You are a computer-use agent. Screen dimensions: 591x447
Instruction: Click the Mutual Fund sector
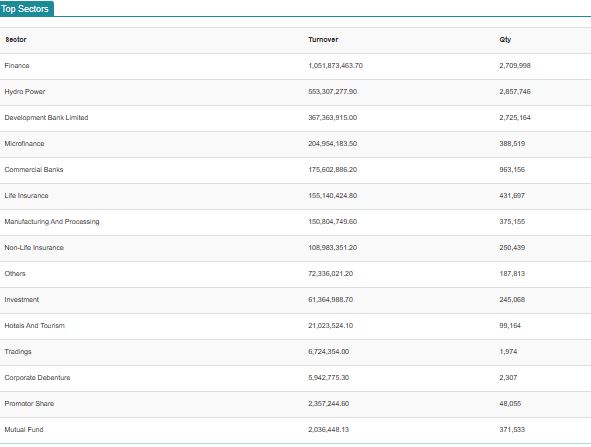[24, 430]
